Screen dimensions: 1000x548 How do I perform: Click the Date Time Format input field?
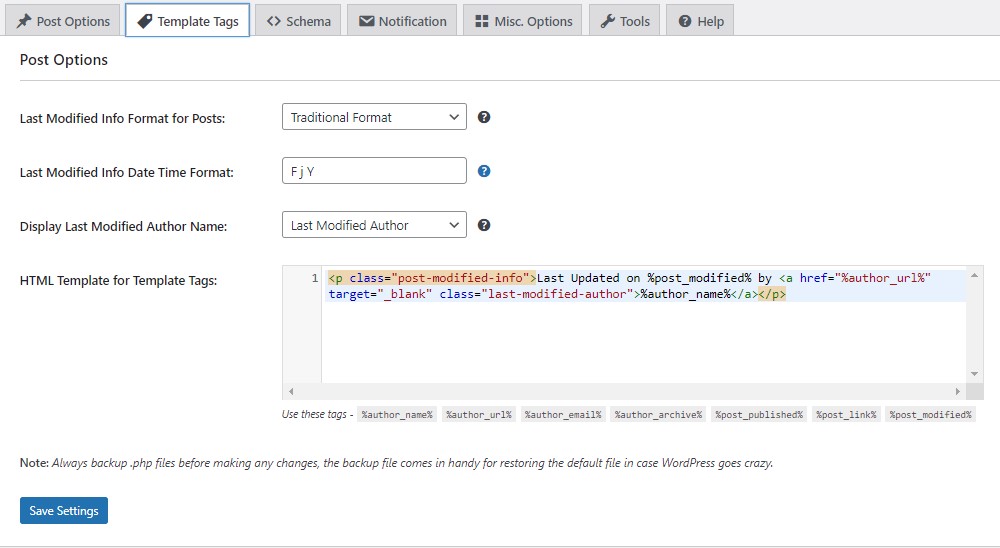coord(374,171)
